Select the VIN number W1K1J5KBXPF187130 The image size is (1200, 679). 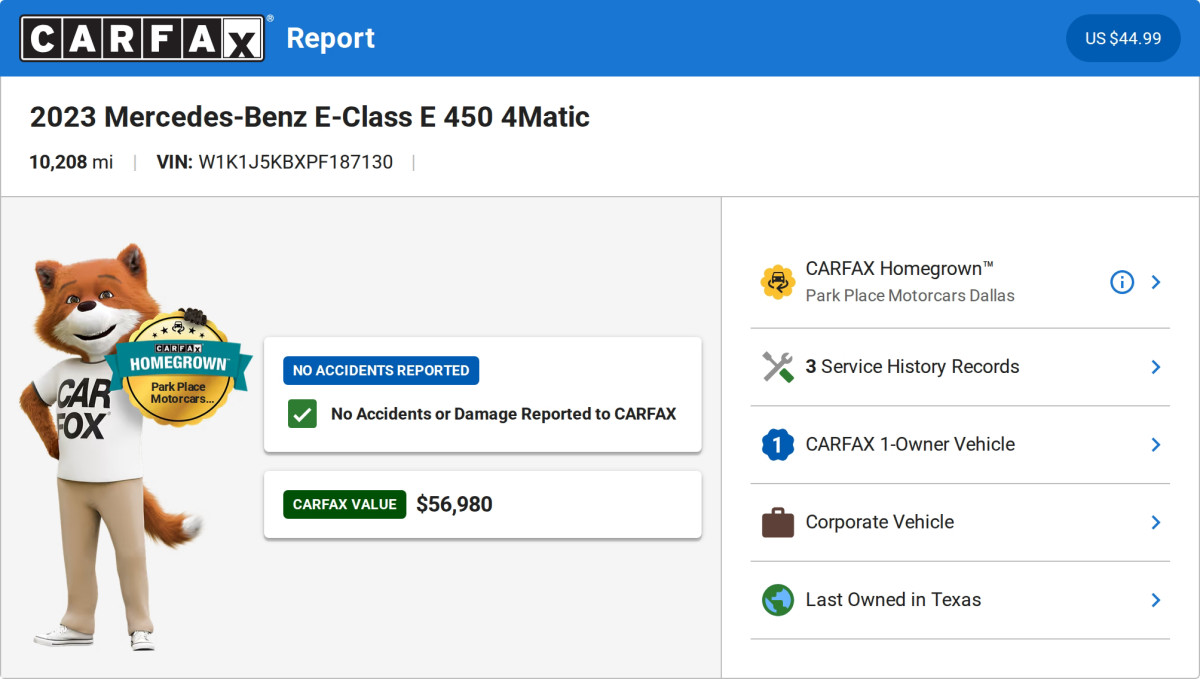point(296,162)
